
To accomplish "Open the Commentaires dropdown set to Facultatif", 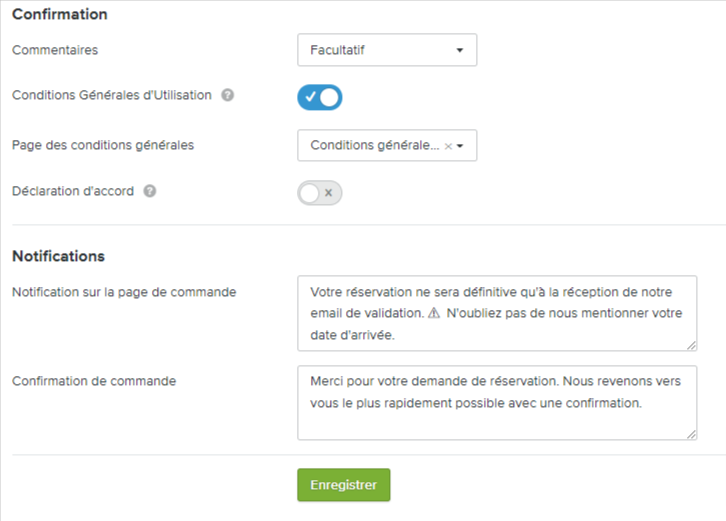I will (x=387, y=49).
